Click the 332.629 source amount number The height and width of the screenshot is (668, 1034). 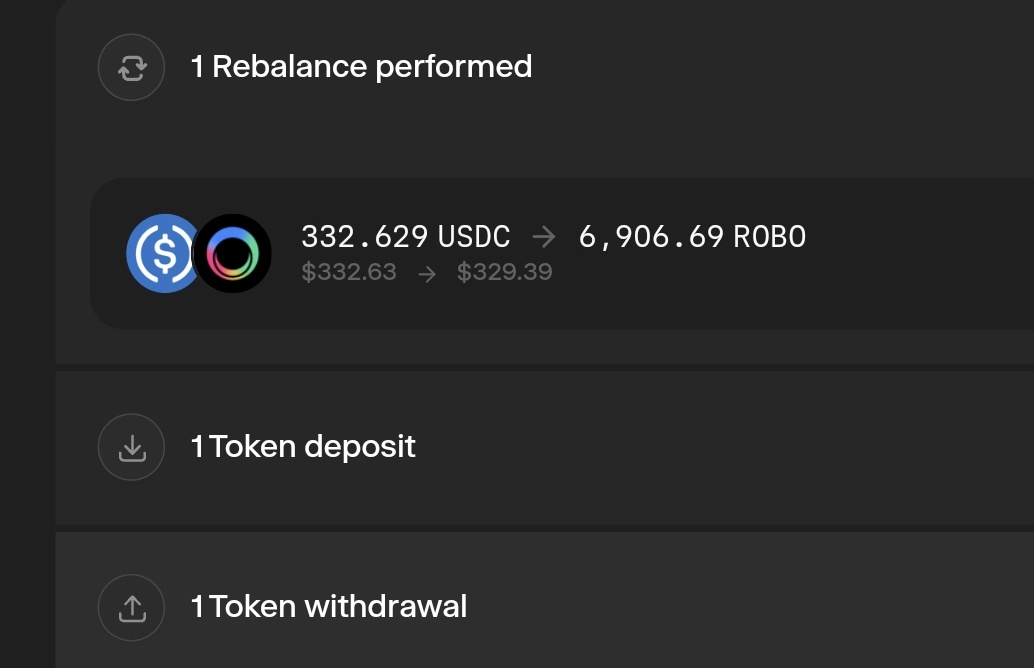(365, 237)
